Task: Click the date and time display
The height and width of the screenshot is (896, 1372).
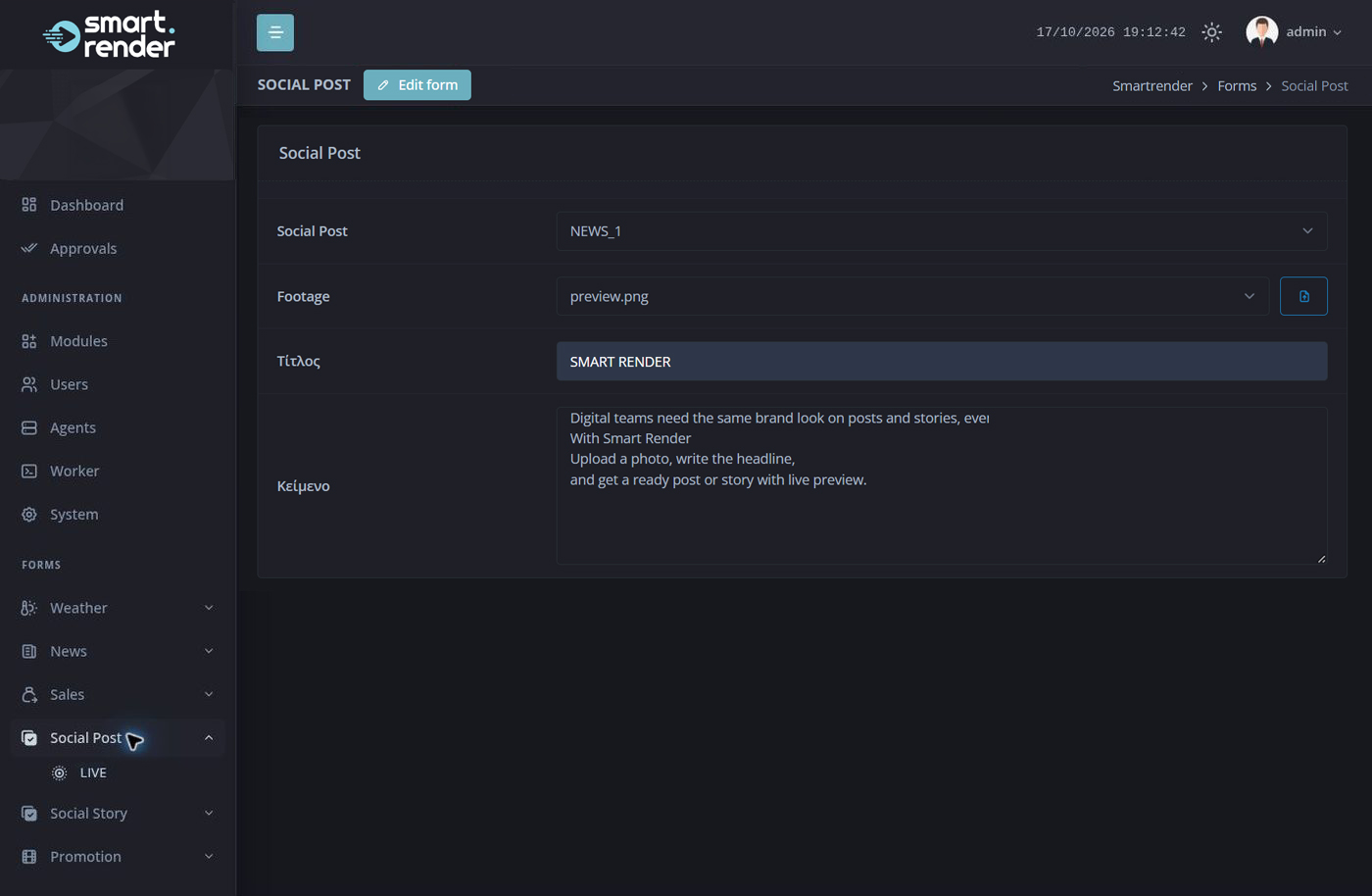Action: pyautogui.click(x=1111, y=32)
